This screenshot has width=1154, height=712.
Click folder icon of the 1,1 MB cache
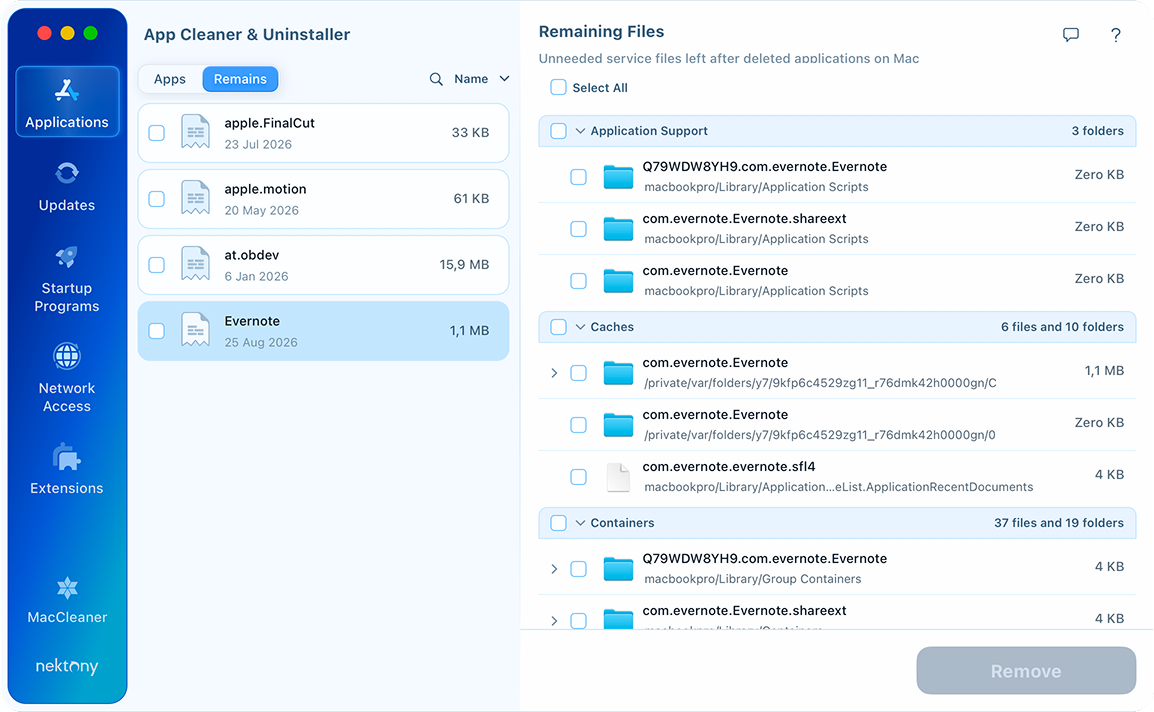[x=618, y=373]
